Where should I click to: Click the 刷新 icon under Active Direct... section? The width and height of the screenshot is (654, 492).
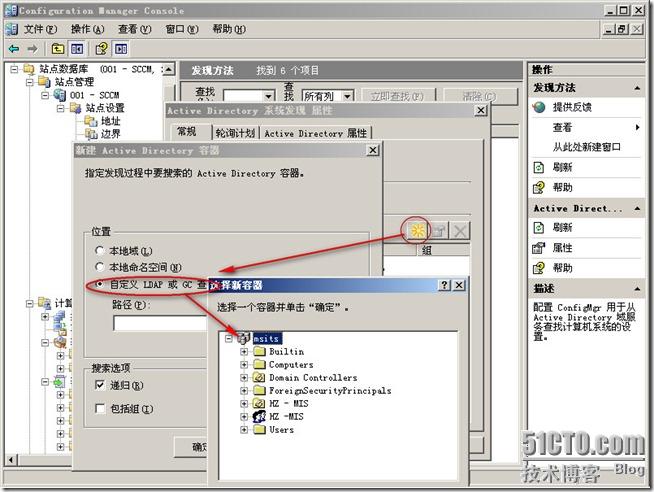pyautogui.click(x=538, y=228)
